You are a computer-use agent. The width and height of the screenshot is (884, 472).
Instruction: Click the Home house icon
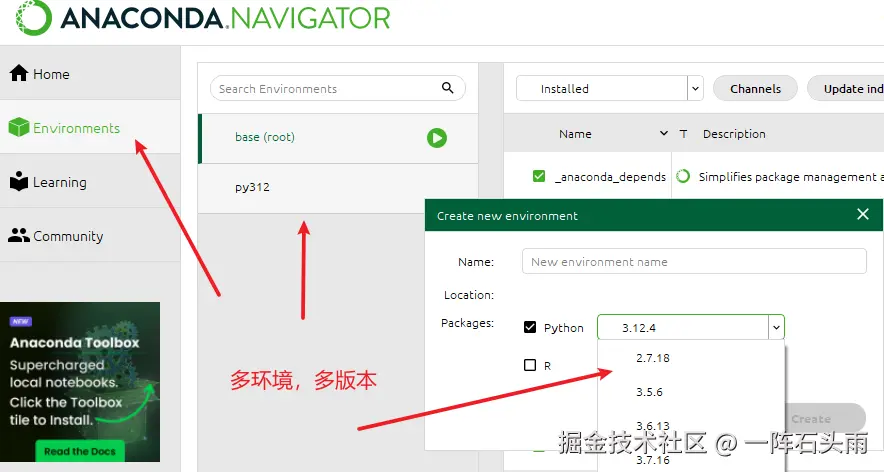coord(19,73)
